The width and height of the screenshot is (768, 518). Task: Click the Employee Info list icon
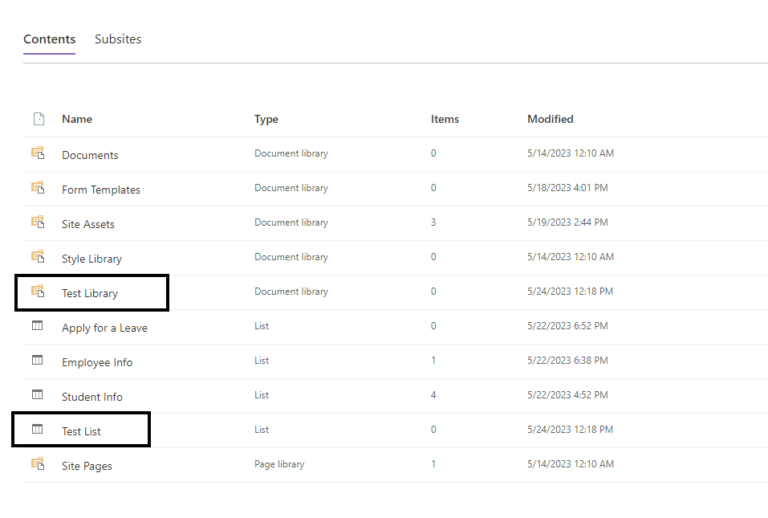coord(38,361)
